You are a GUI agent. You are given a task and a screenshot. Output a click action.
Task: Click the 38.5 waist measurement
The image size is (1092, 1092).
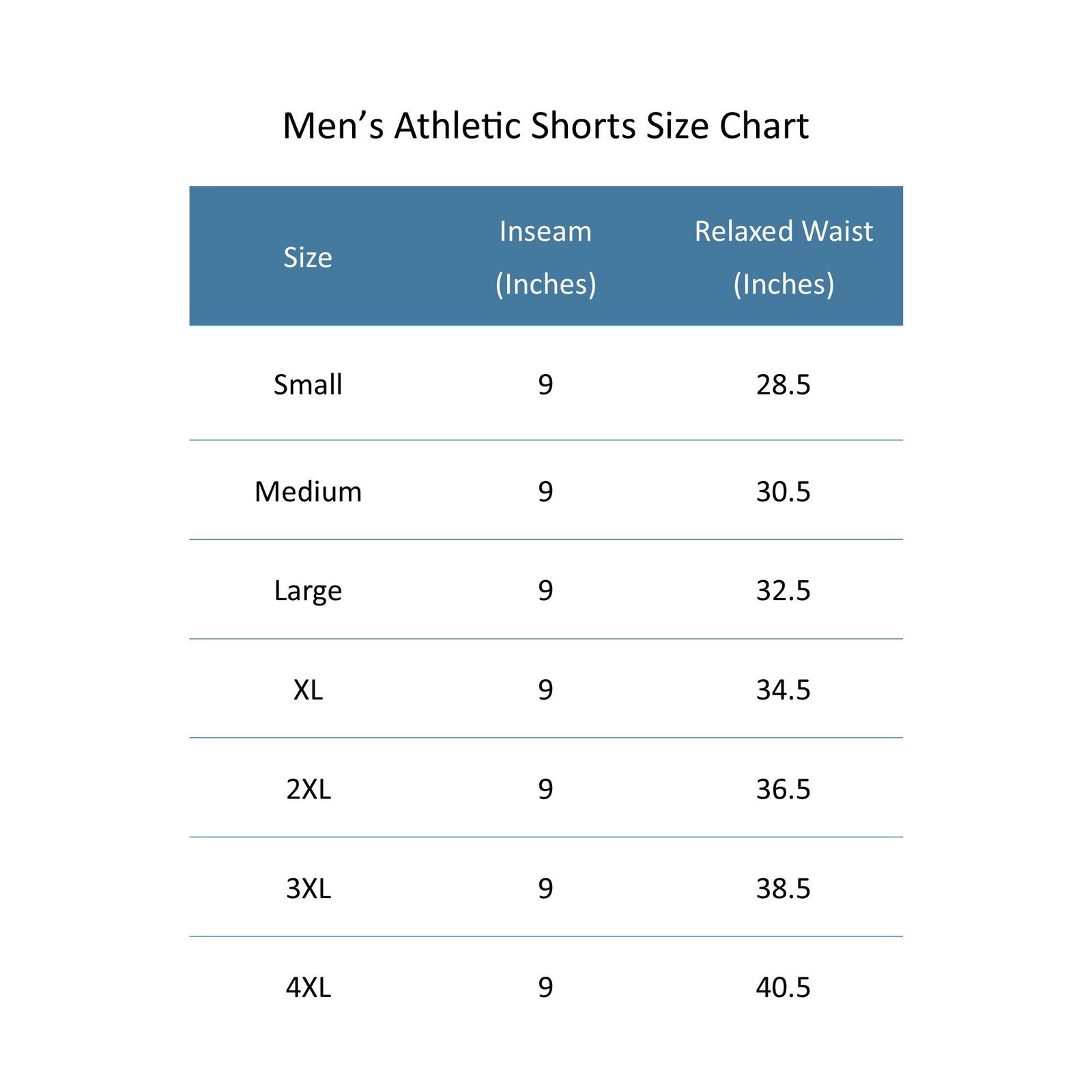[x=783, y=889]
